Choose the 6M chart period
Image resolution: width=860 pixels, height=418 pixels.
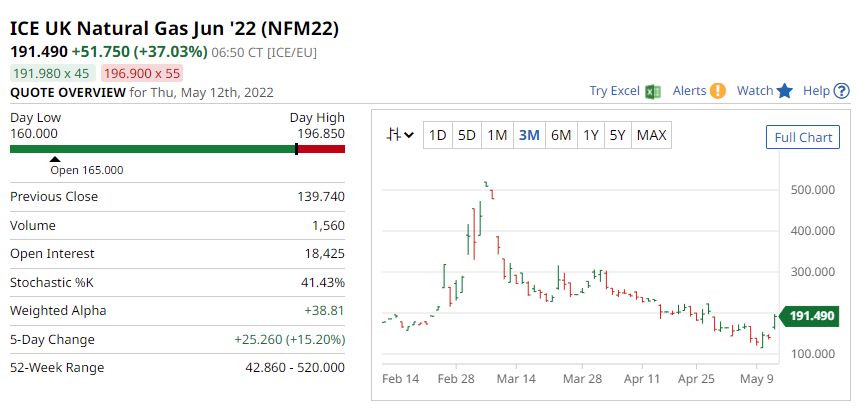561,135
